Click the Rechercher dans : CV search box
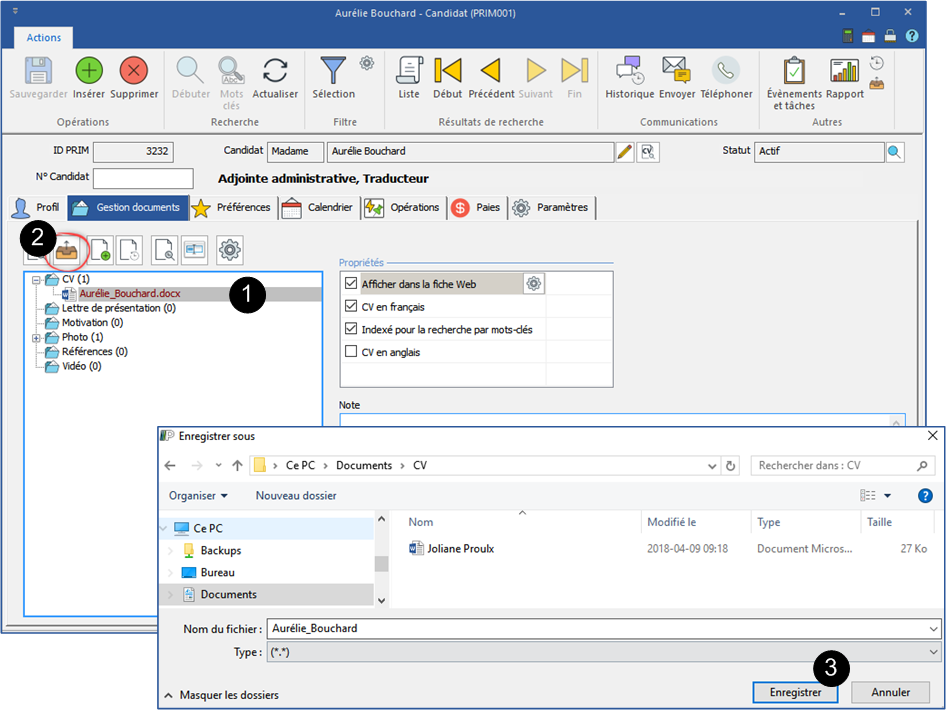 (842, 466)
